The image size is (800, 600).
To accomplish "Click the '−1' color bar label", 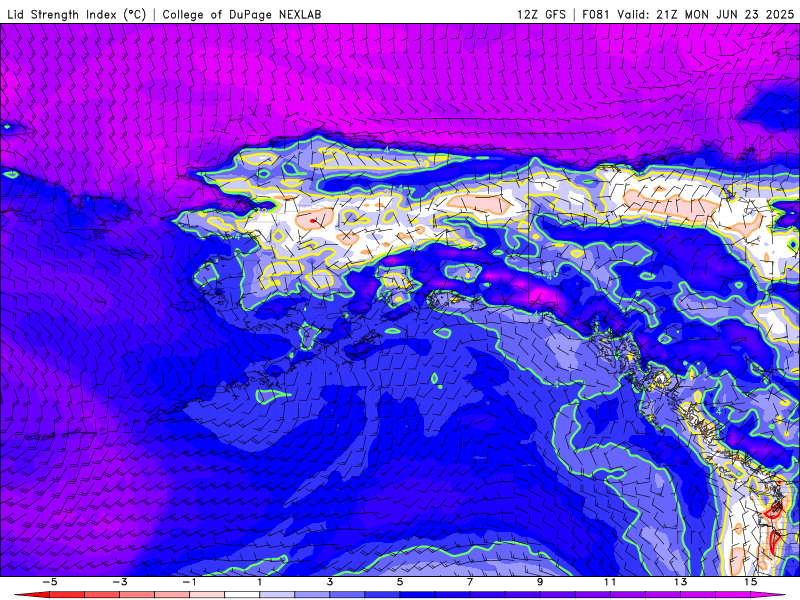I will [189, 582].
